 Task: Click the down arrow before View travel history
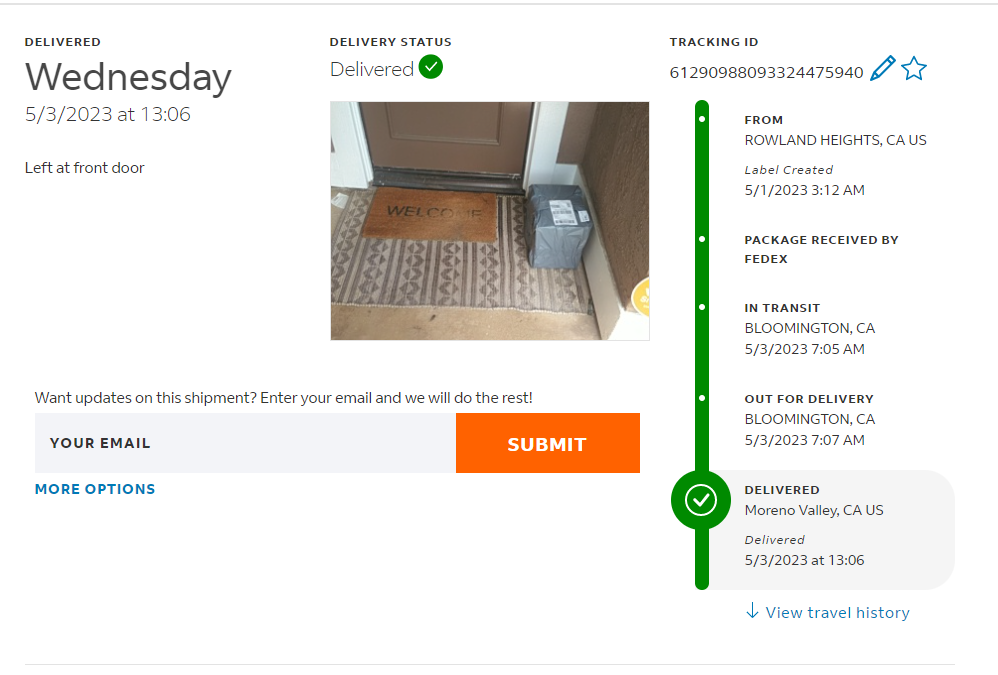tap(752, 611)
